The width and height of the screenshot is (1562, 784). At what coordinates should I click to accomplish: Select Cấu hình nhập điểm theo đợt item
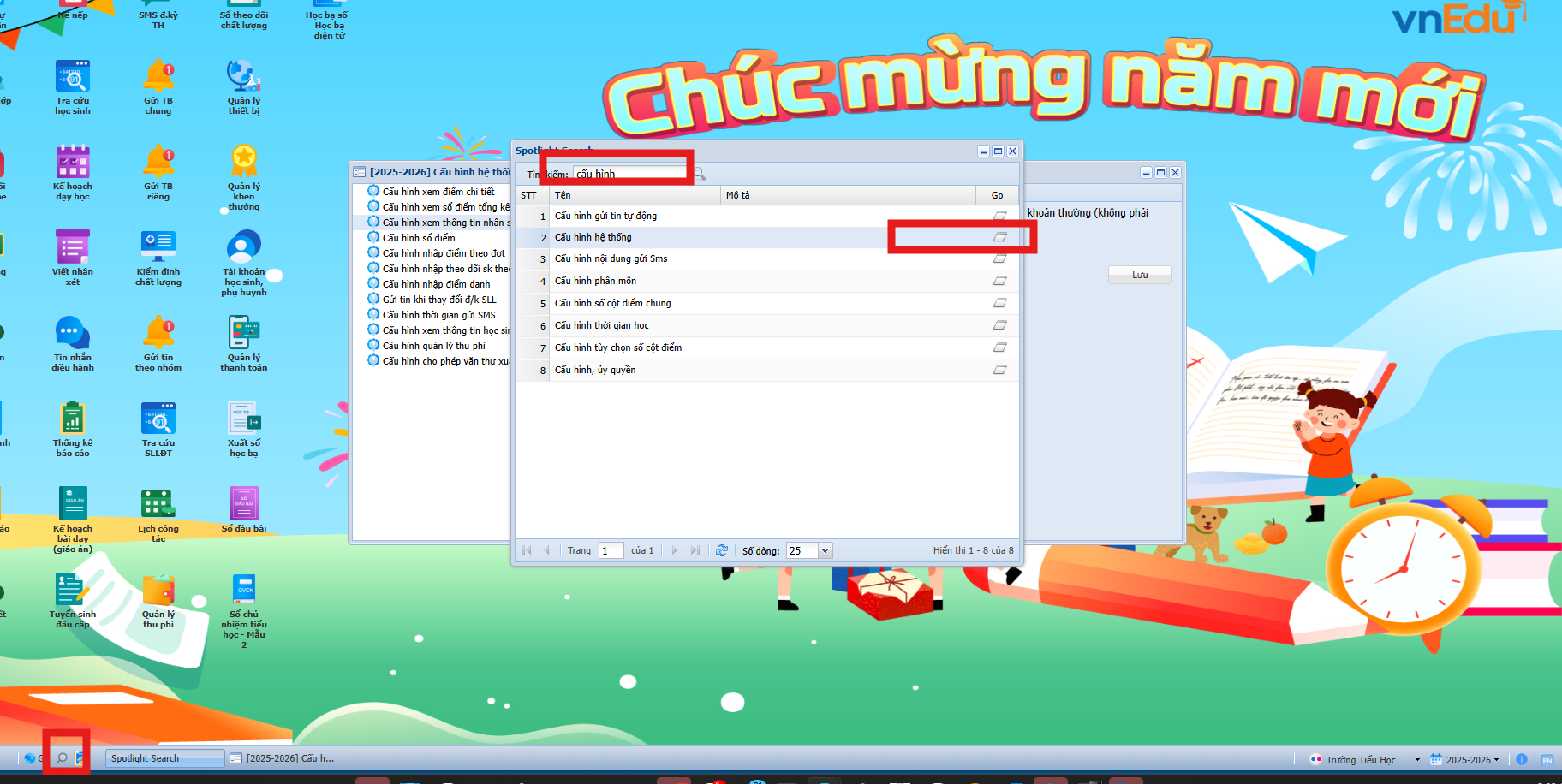443,253
